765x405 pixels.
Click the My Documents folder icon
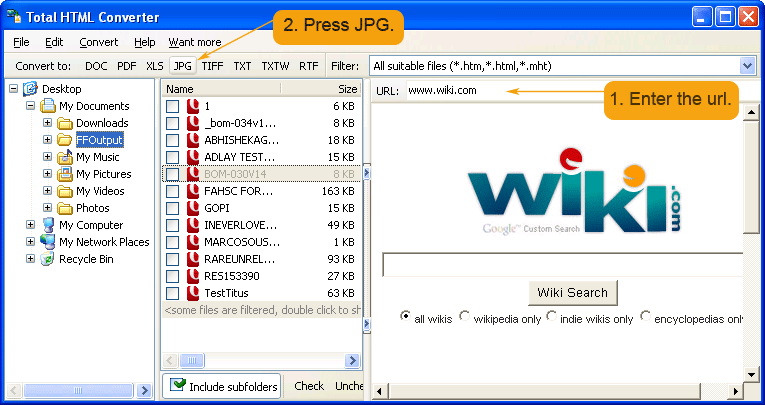[x=48, y=106]
